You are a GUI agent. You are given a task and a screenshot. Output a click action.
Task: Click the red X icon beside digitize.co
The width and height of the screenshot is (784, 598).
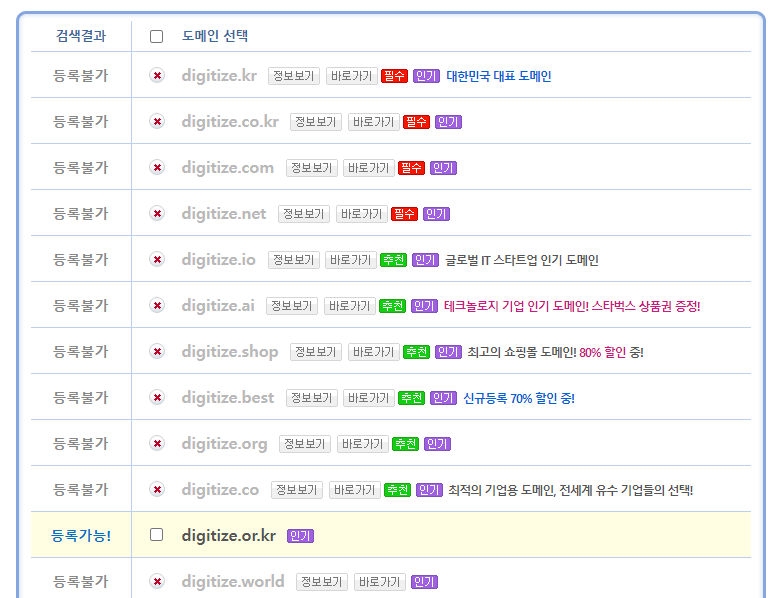pos(157,490)
